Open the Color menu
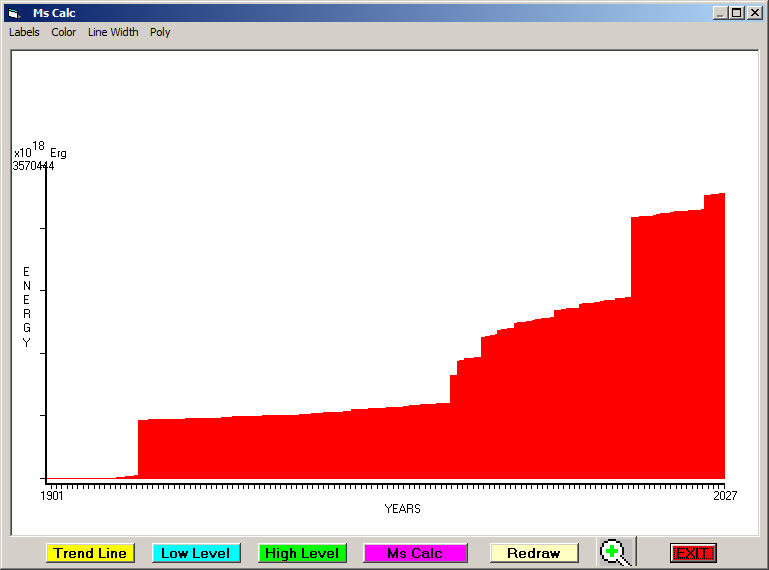769x570 pixels. pos(64,32)
